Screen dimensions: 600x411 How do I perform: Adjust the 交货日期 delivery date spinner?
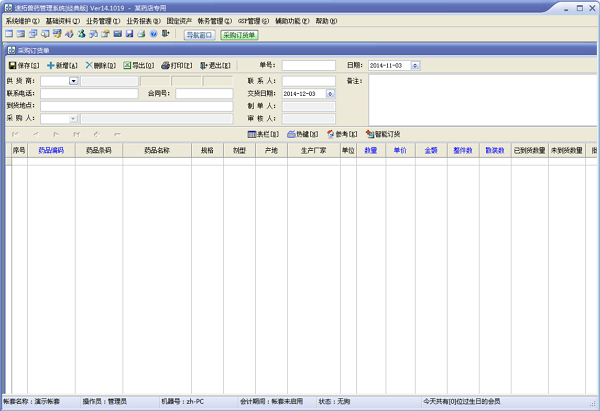pyautogui.click(x=330, y=93)
